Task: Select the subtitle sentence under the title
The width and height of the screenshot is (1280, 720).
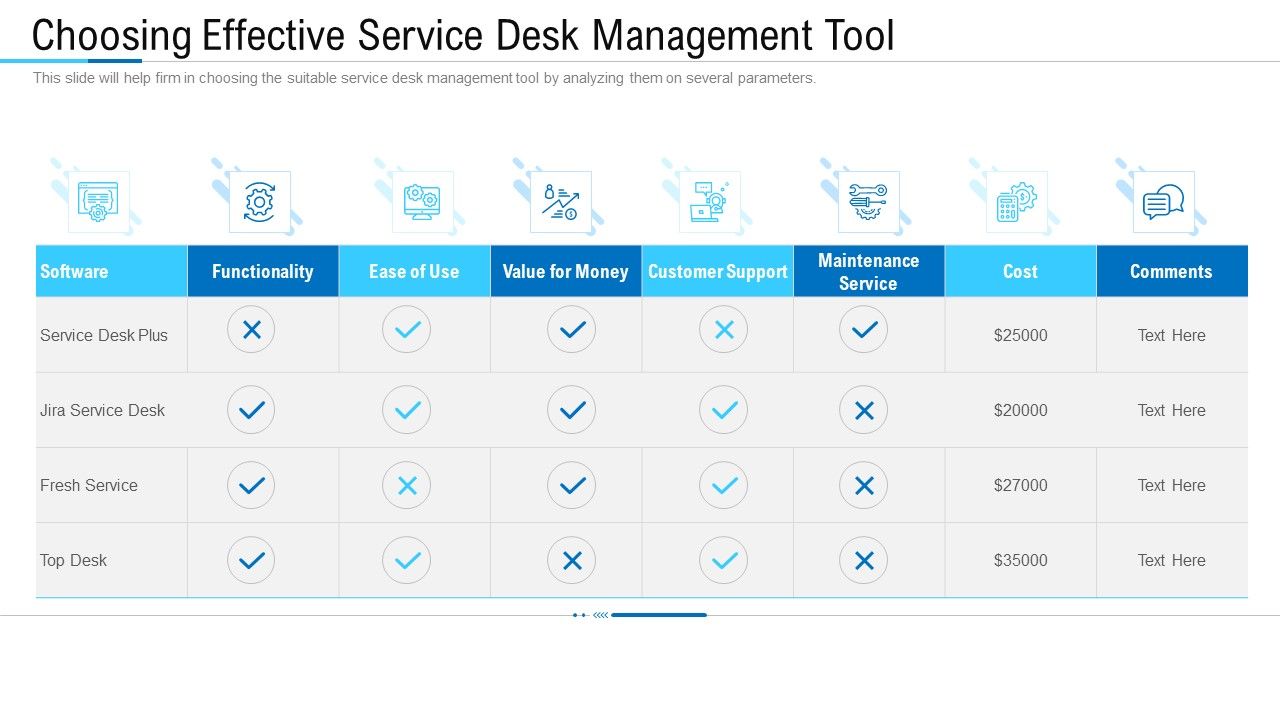Action: tap(425, 78)
